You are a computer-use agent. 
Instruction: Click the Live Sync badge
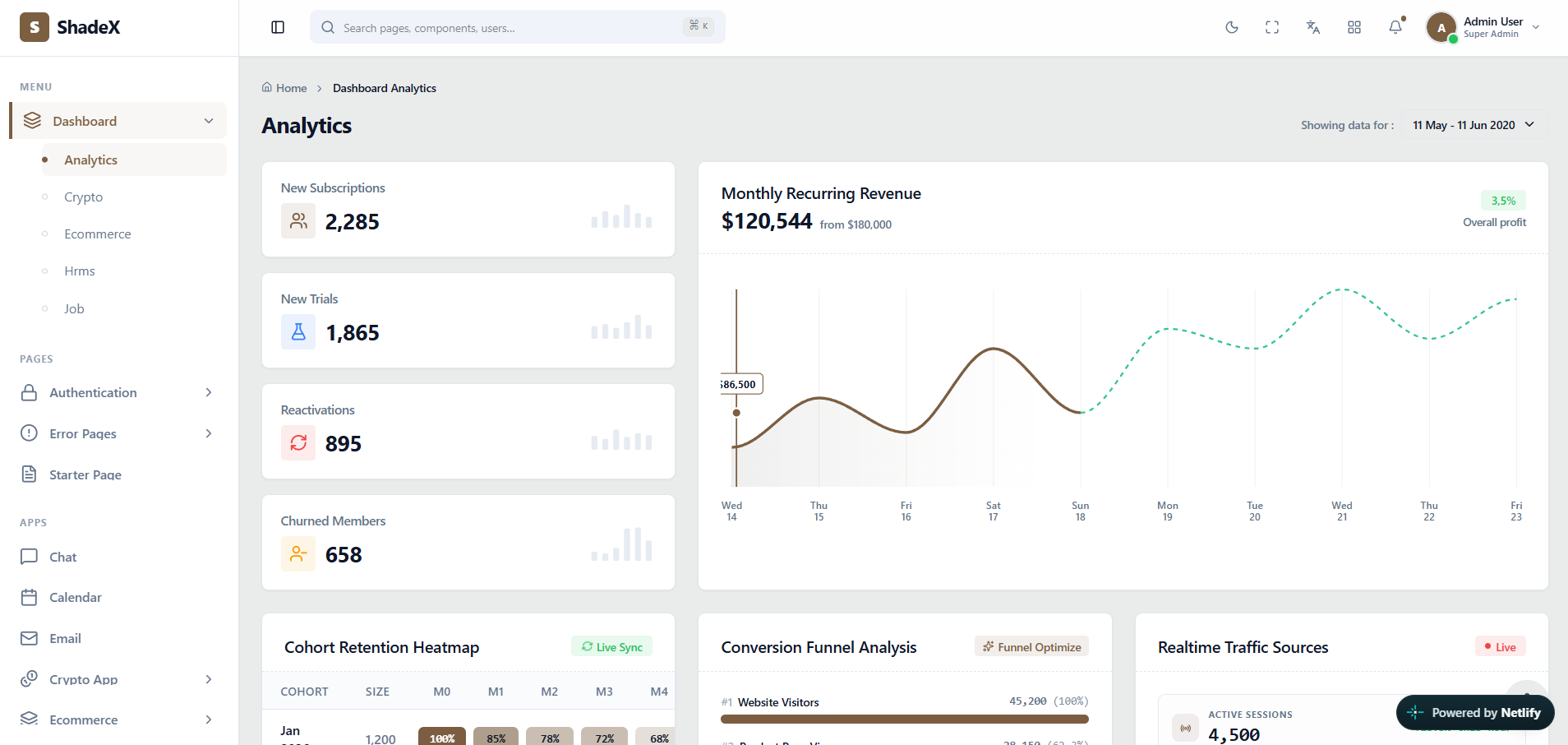pyautogui.click(x=612, y=647)
